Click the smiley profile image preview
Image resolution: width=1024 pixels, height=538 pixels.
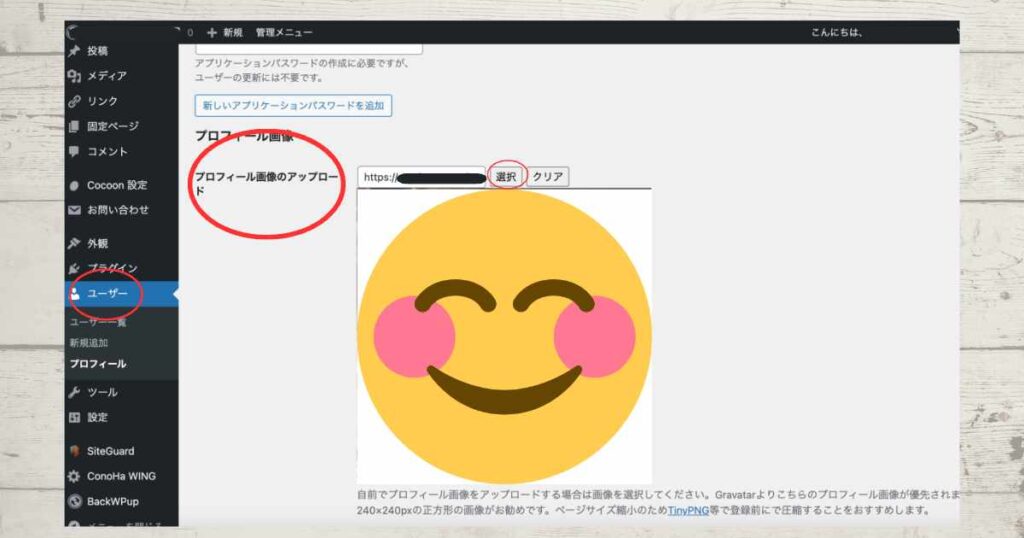click(x=504, y=336)
